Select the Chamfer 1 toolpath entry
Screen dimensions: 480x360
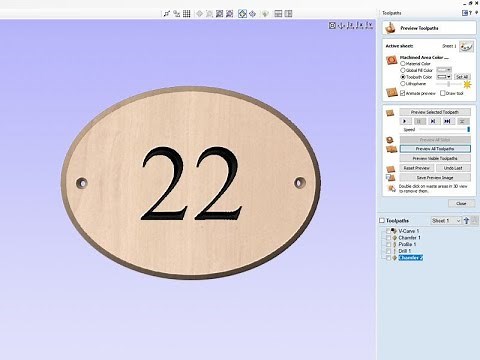[x=409, y=238]
